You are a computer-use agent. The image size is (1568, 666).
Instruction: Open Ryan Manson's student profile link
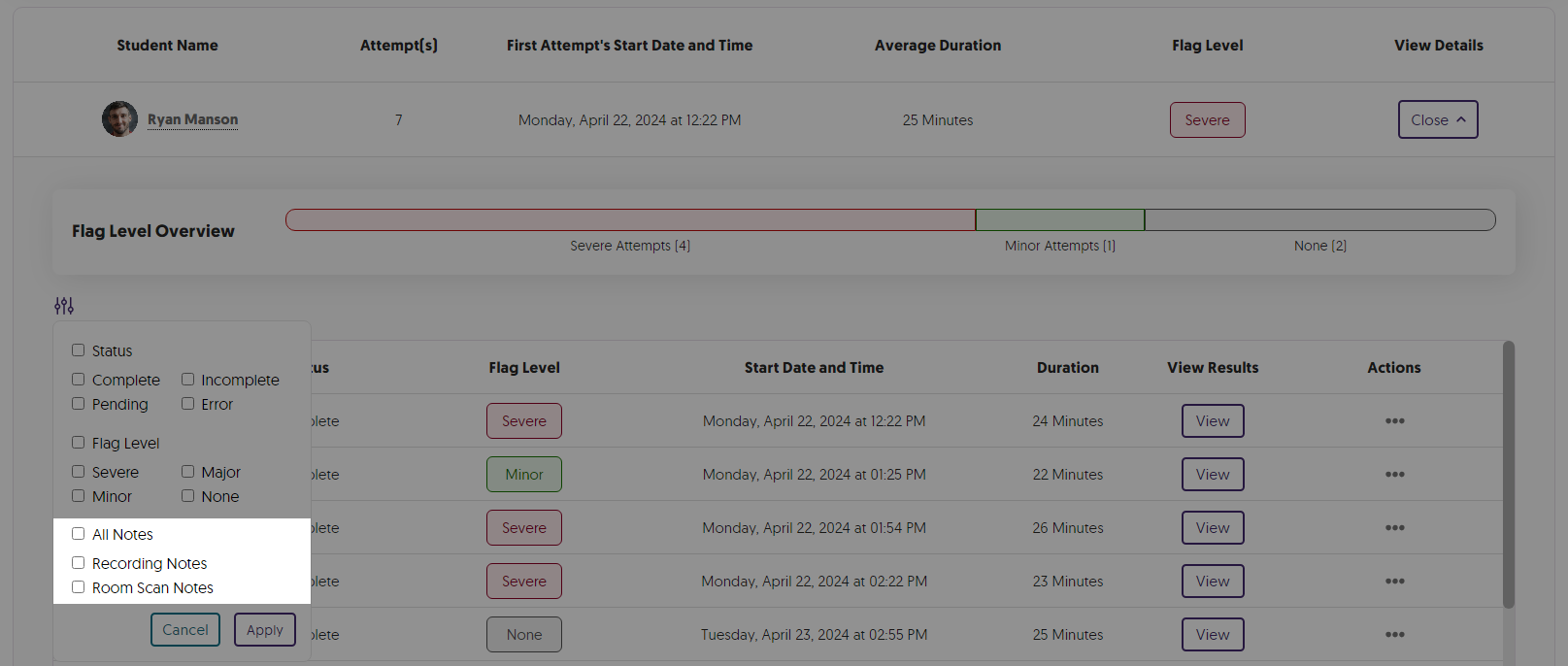point(192,119)
